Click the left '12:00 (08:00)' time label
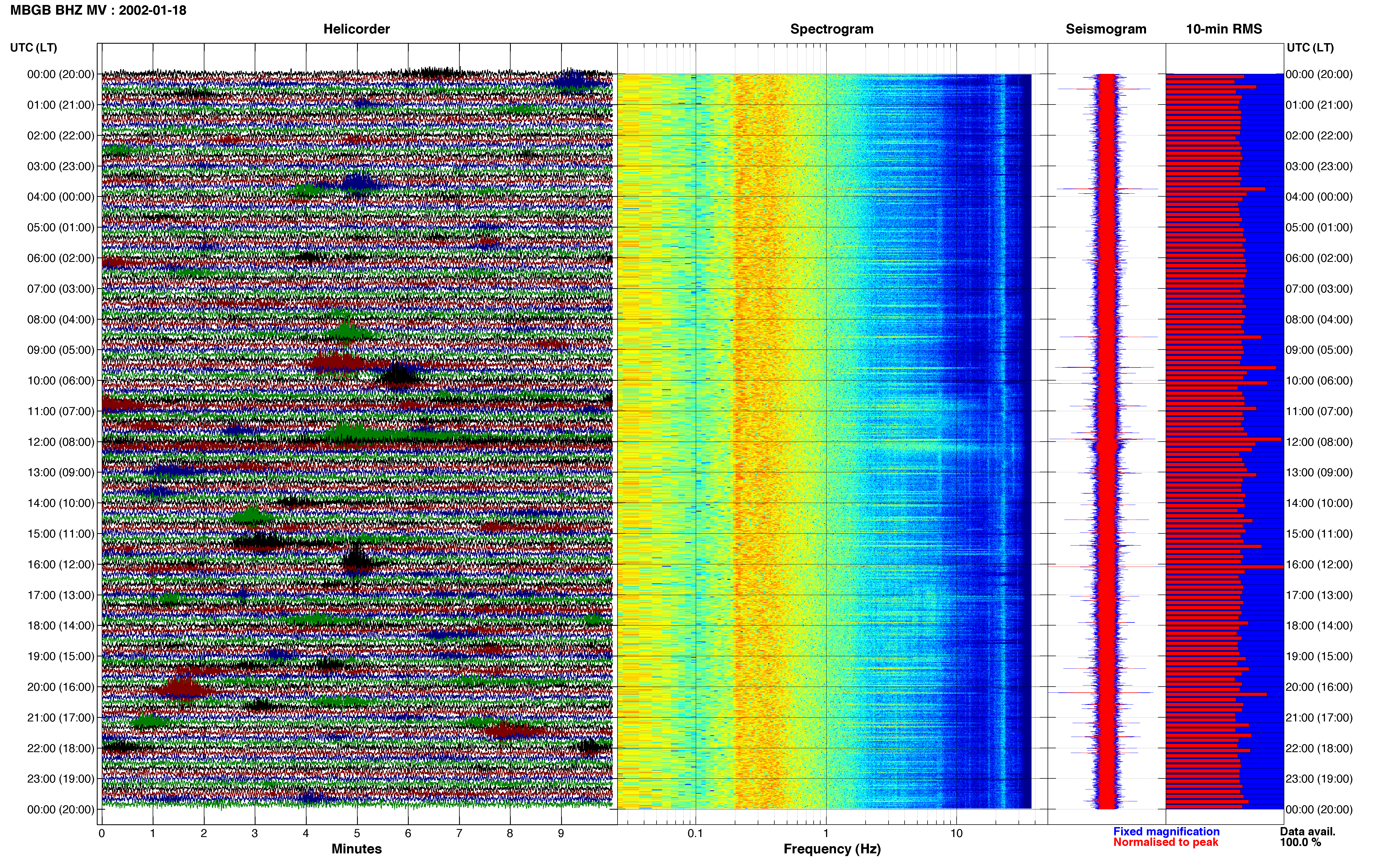The height and width of the screenshot is (868, 1388). click(x=60, y=442)
